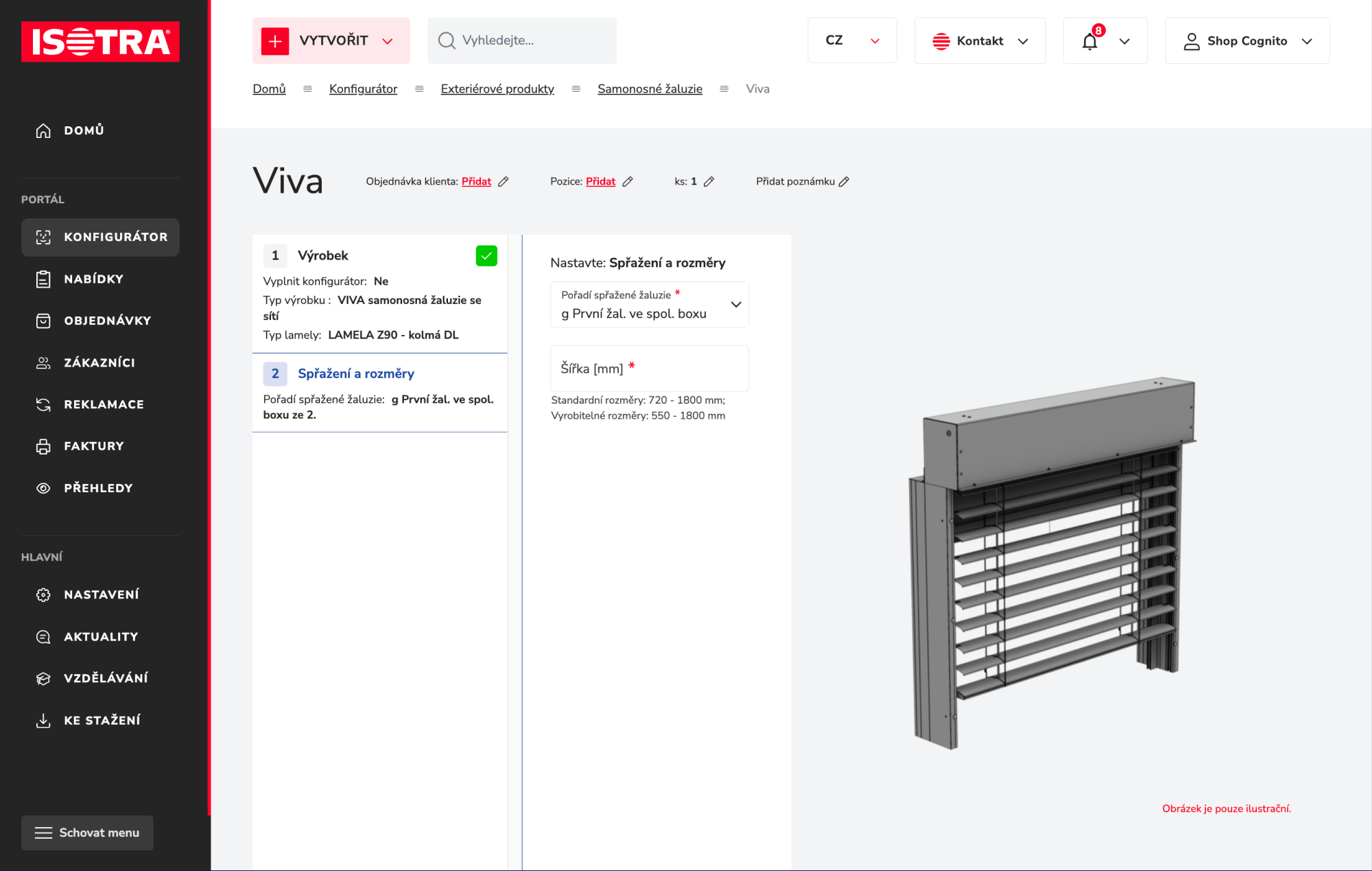The width and height of the screenshot is (1372, 871).
Task: Click the magnifier search icon
Action: point(447,41)
